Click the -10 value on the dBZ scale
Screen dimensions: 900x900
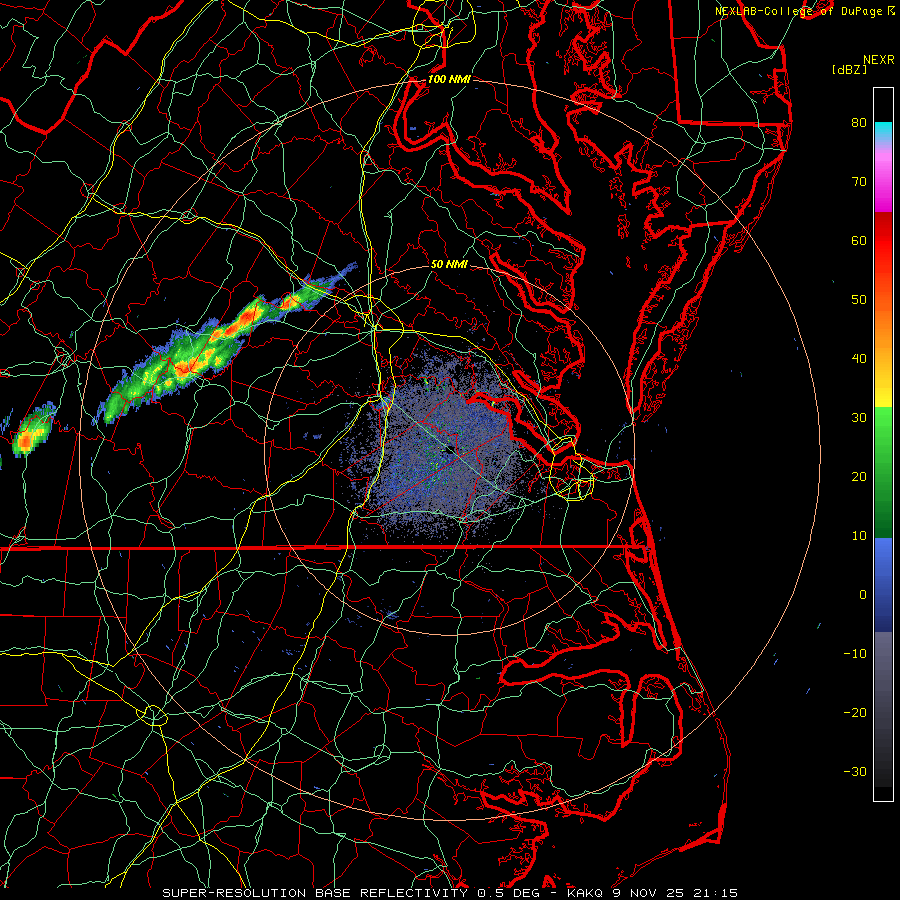click(x=855, y=654)
